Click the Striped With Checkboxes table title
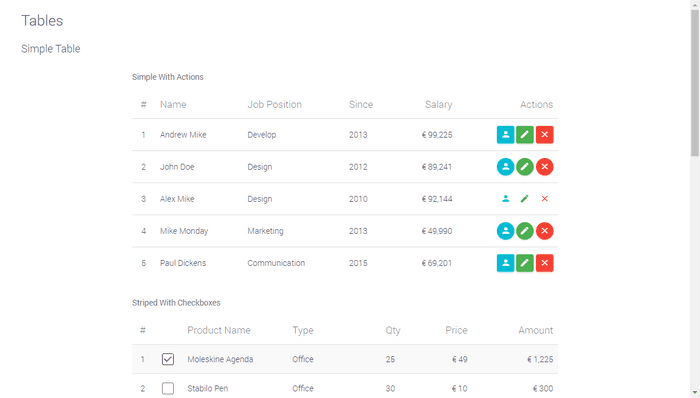This screenshot has height=398, width=700. 176,303
